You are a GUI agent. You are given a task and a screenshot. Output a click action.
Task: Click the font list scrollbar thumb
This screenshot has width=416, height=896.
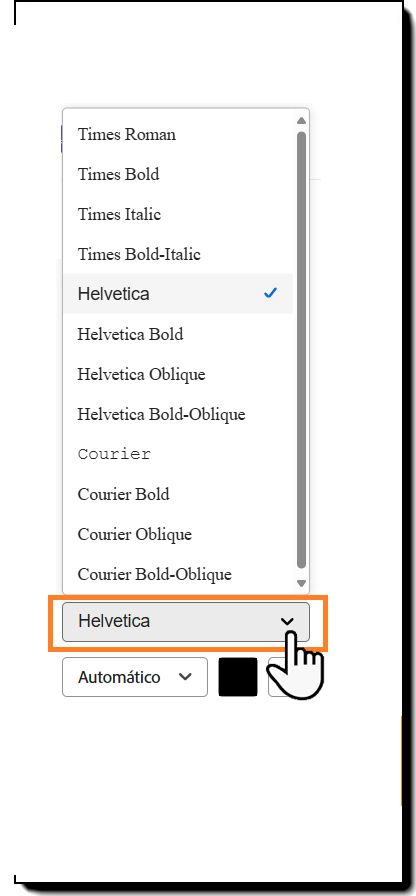coord(301,350)
